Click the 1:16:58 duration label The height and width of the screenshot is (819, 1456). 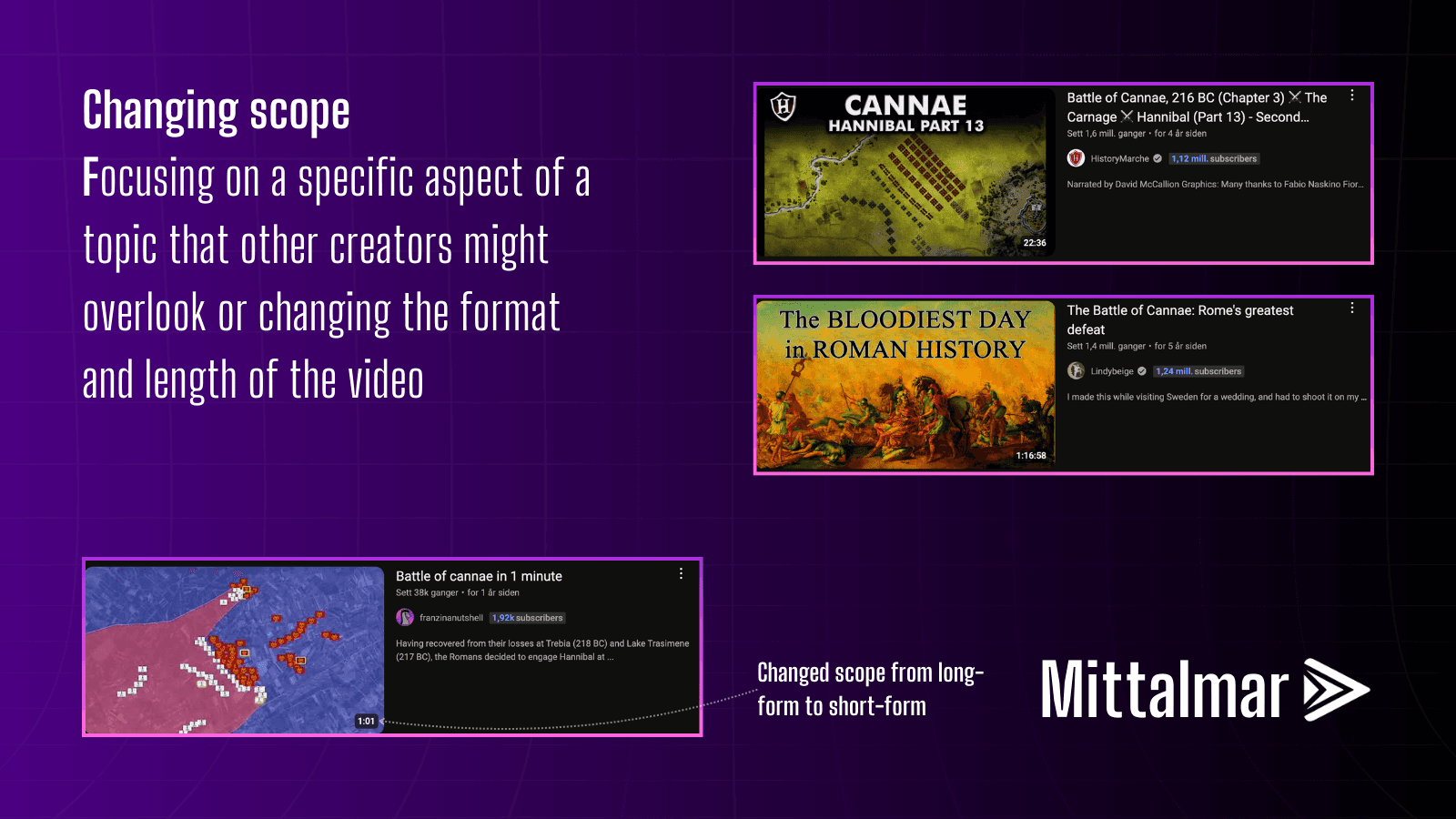1031,456
